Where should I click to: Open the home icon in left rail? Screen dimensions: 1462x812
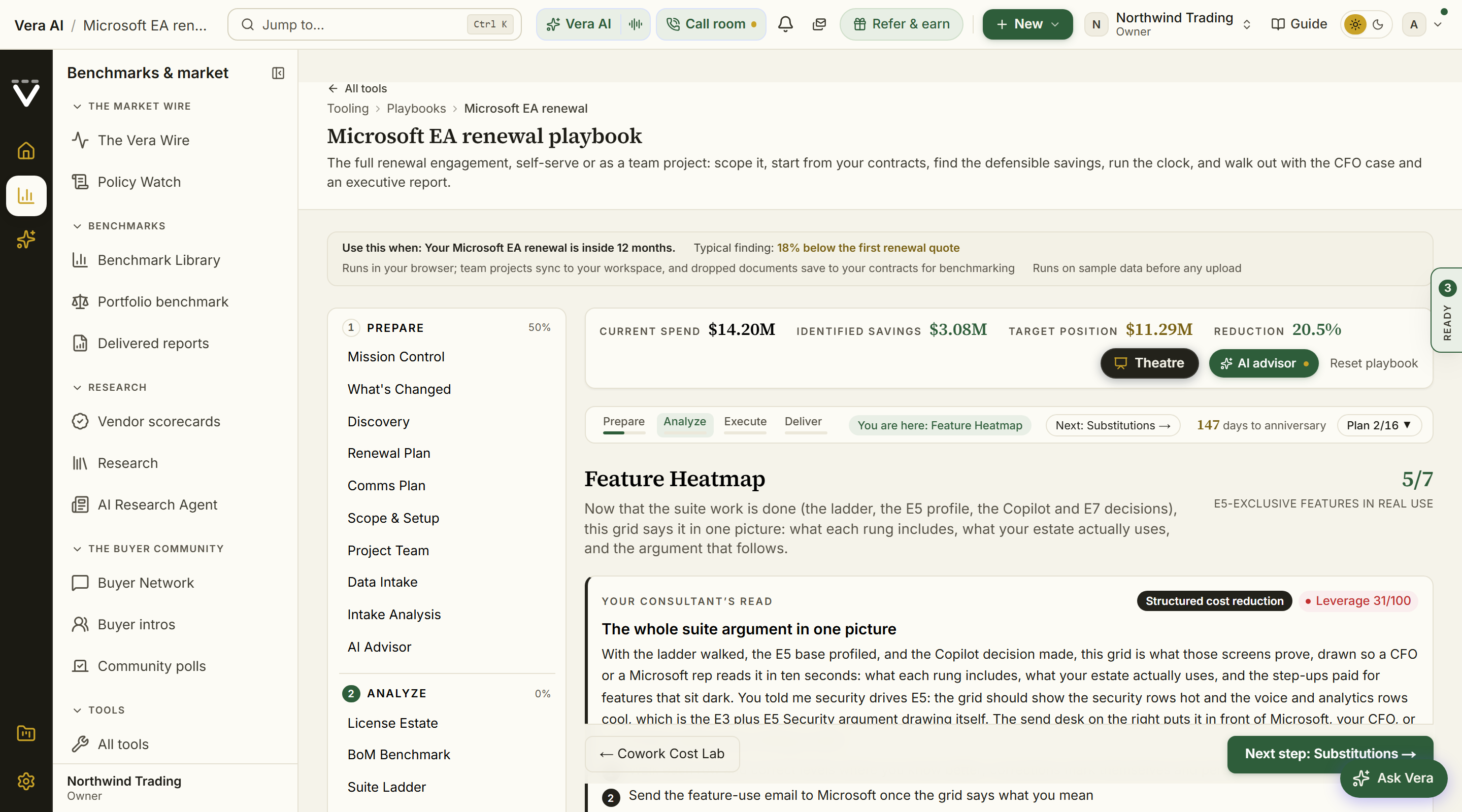click(x=26, y=151)
